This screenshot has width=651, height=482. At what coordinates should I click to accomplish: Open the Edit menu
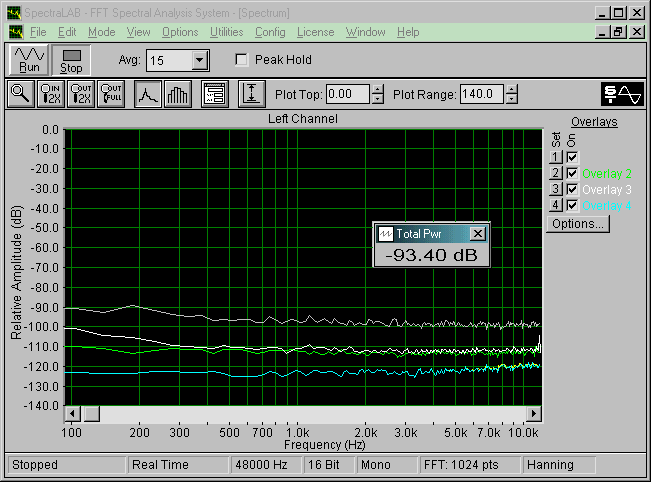click(67, 32)
